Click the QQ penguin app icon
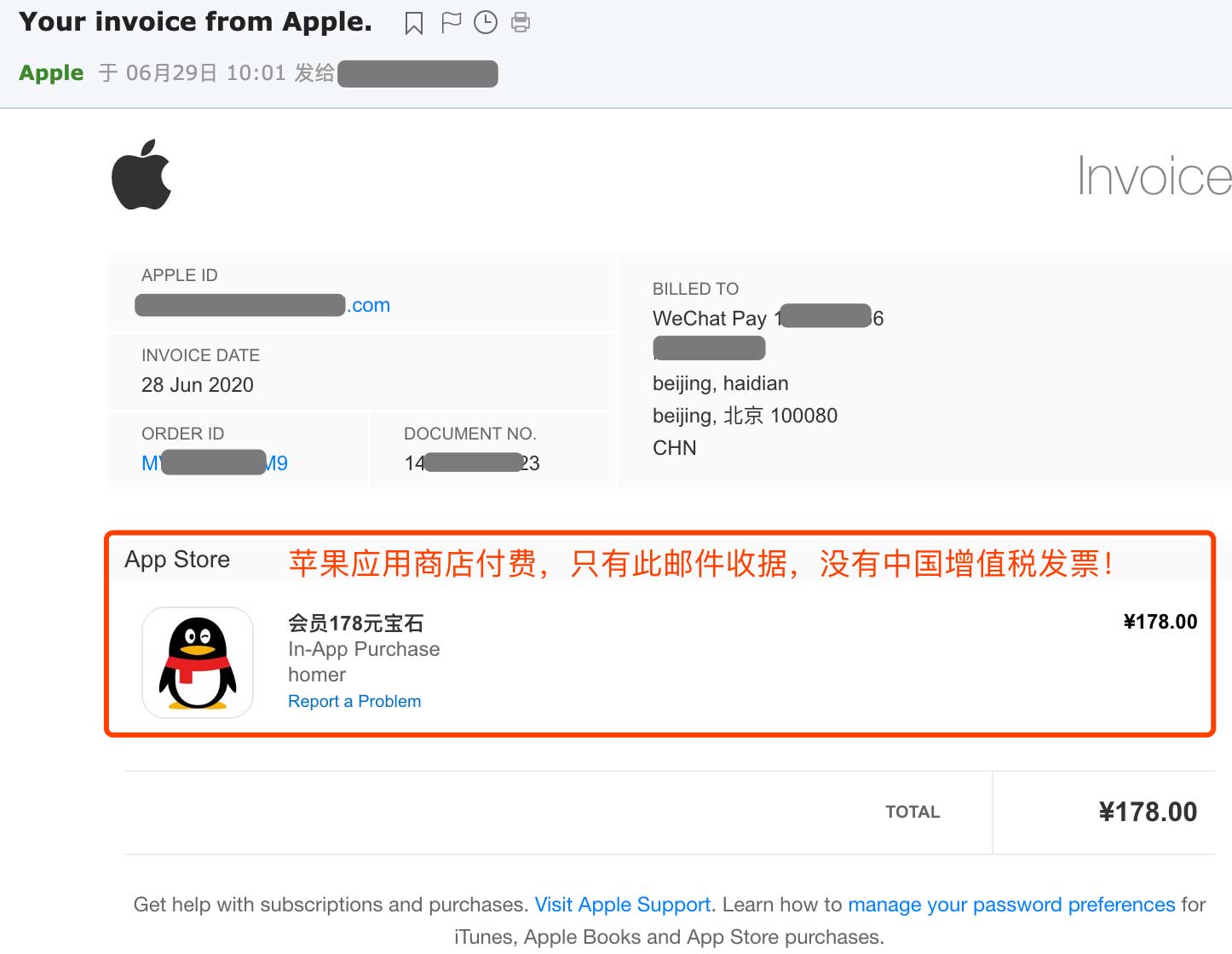The width and height of the screenshot is (1232, 954). tap(198, 662)
